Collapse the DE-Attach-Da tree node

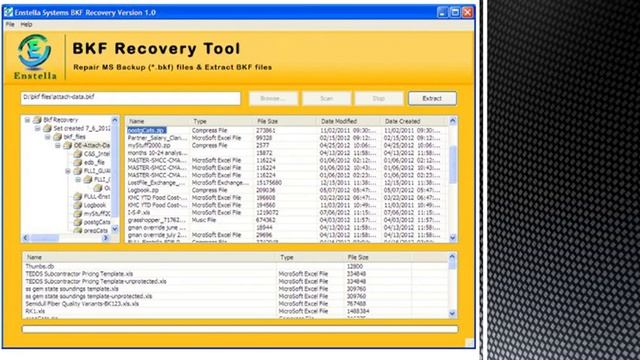click(x=58, y=145)
